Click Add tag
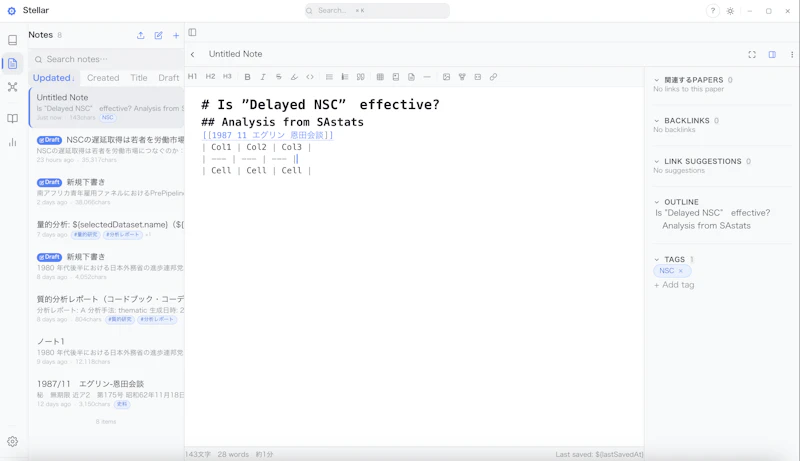This screenshot has height=461, width=800. point(674,285)
